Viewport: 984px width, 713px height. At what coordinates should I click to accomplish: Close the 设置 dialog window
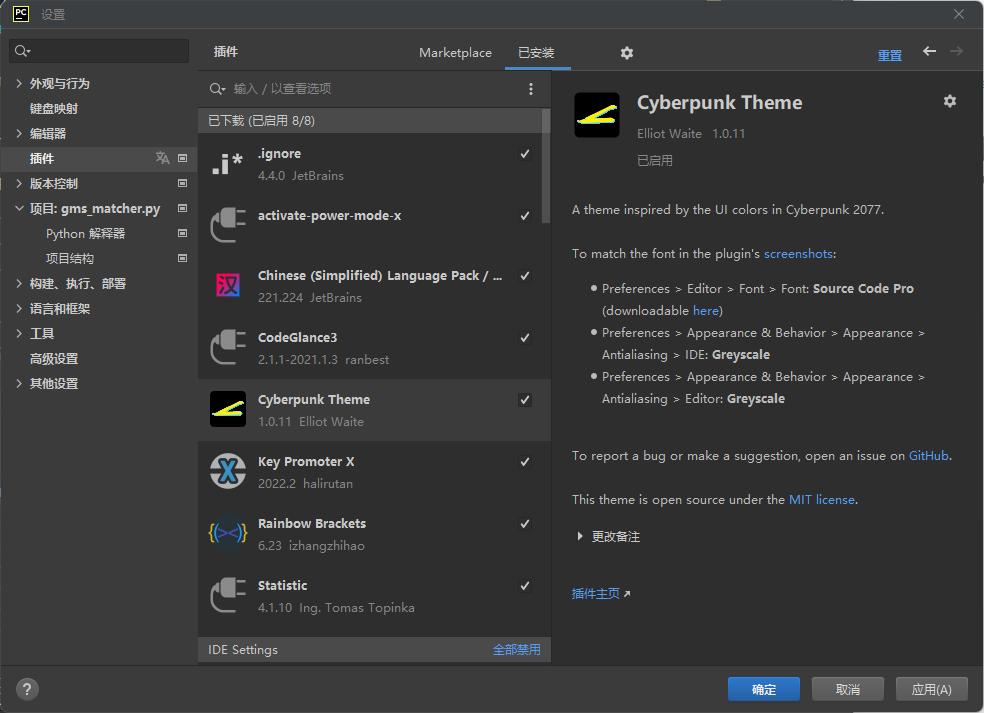[959, 14]
